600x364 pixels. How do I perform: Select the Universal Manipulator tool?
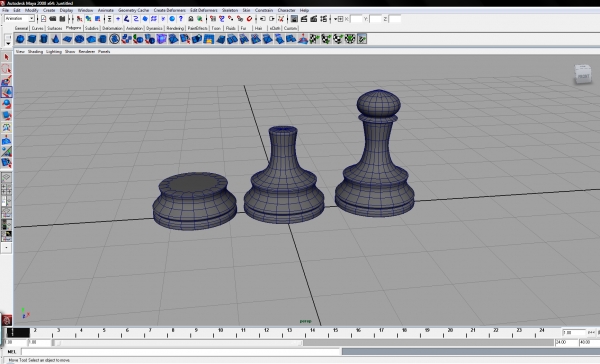(x=7, y=127)
